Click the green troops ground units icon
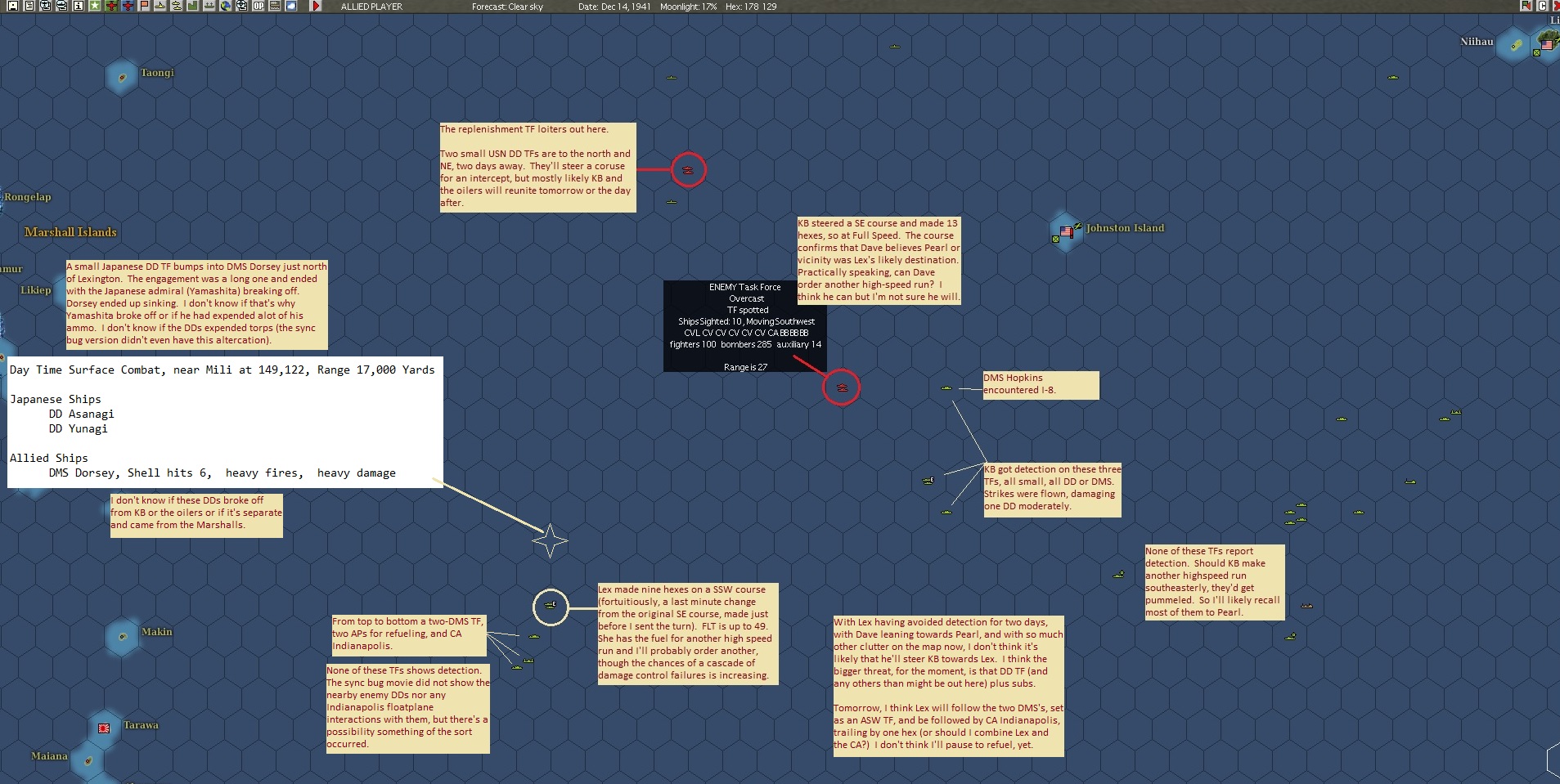The image size is (1560, 784). [x=209, y=6]
